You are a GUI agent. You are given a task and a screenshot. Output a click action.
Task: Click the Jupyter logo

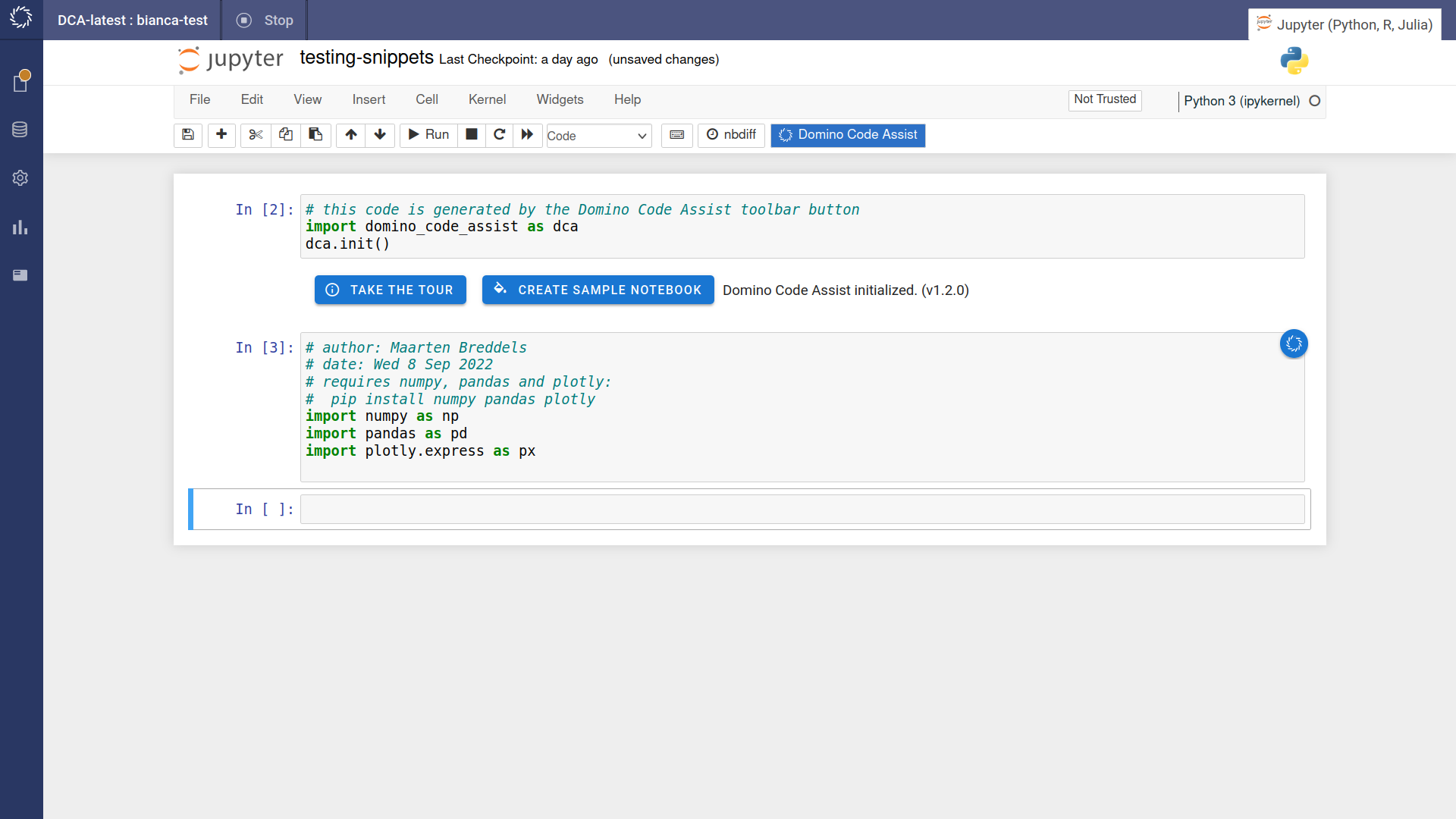coord(231,60)
